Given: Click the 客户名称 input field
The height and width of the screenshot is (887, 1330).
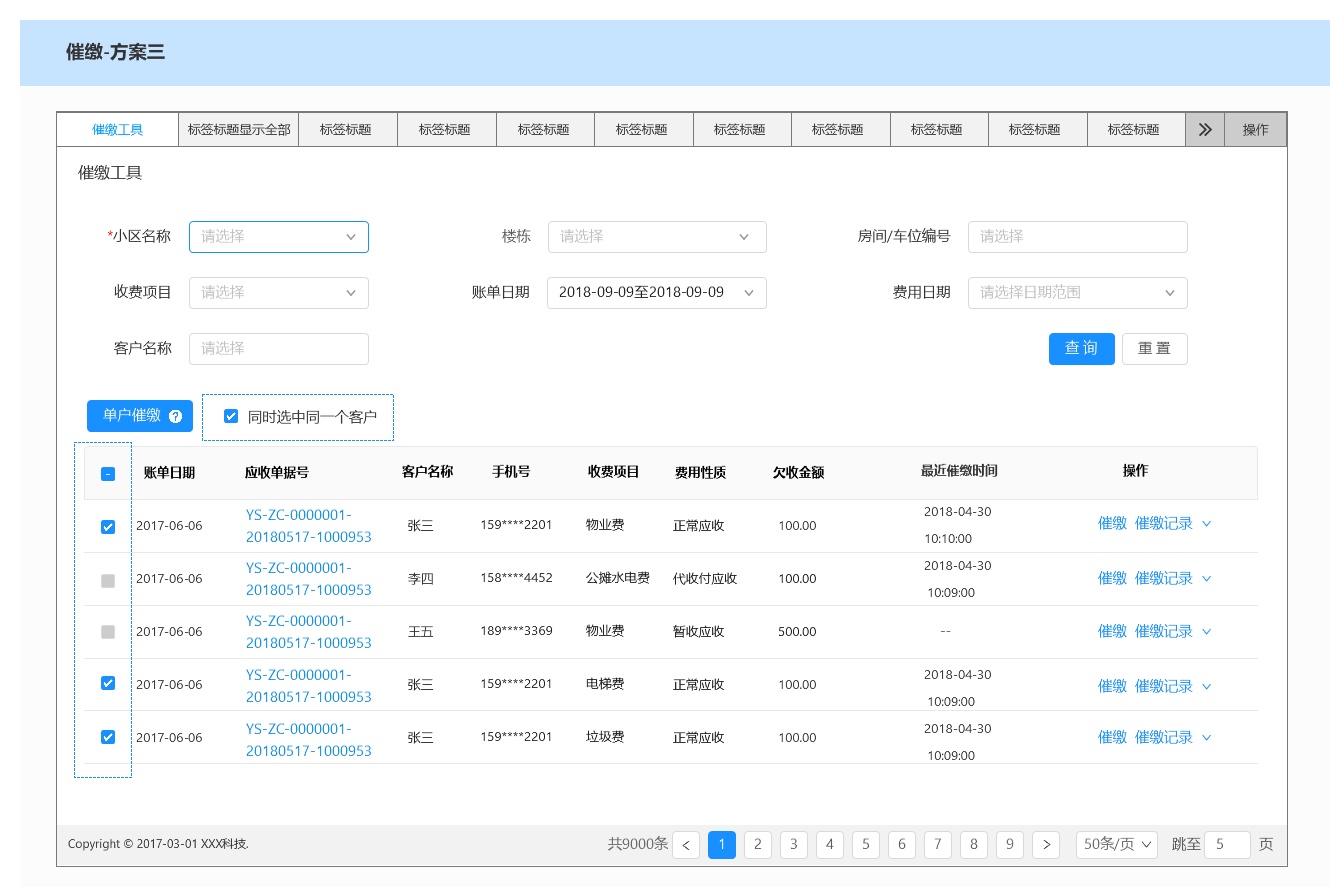Looking at the screenshot, I should (279, 349).
